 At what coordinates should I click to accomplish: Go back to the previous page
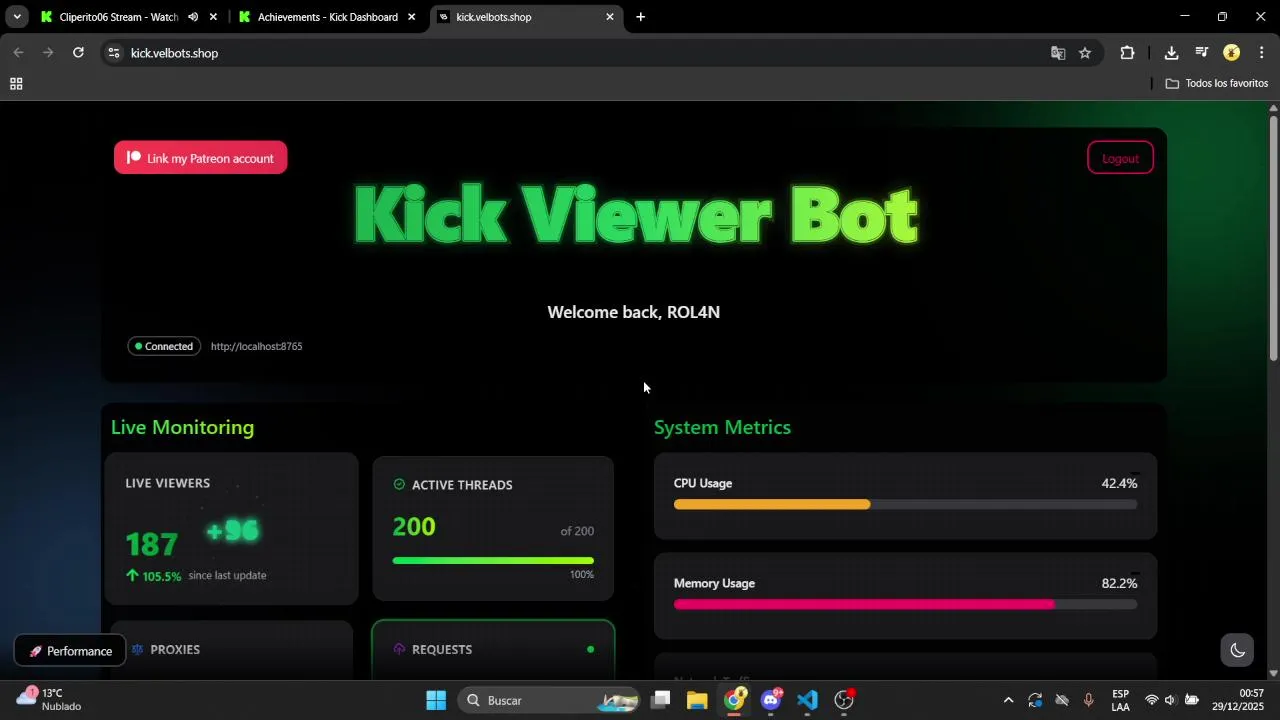[x=18, y=53]
